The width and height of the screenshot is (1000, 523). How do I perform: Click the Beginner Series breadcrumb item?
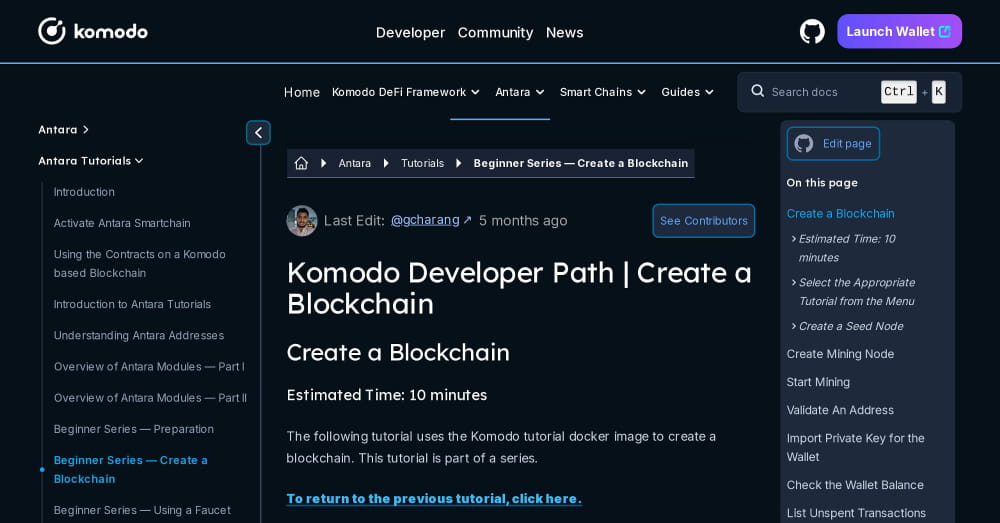(x=580, y=163)
